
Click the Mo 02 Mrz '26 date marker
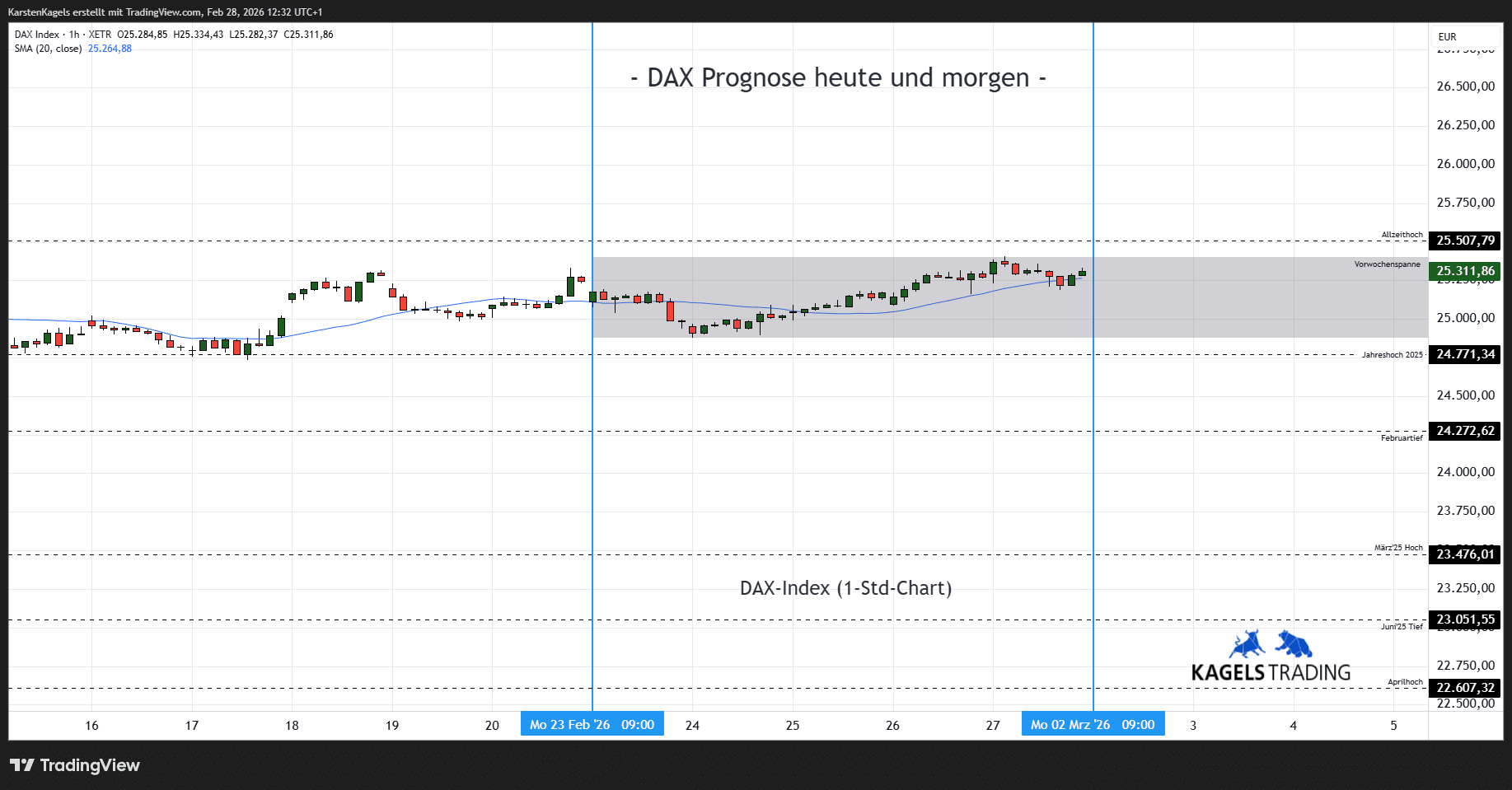pyautogui.click(x=1093, y=725)
